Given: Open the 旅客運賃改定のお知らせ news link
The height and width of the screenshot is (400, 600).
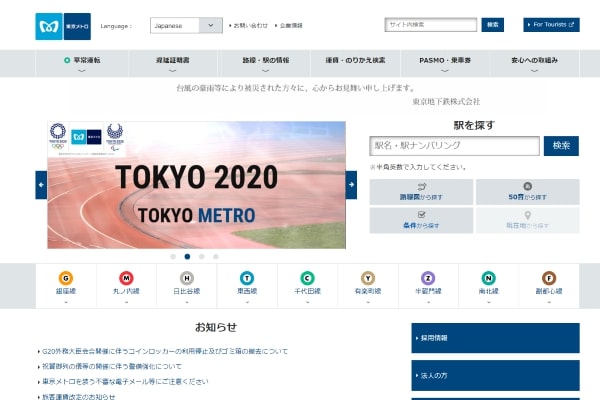Looking at the screenshot, I should click(x=78, y=397).
